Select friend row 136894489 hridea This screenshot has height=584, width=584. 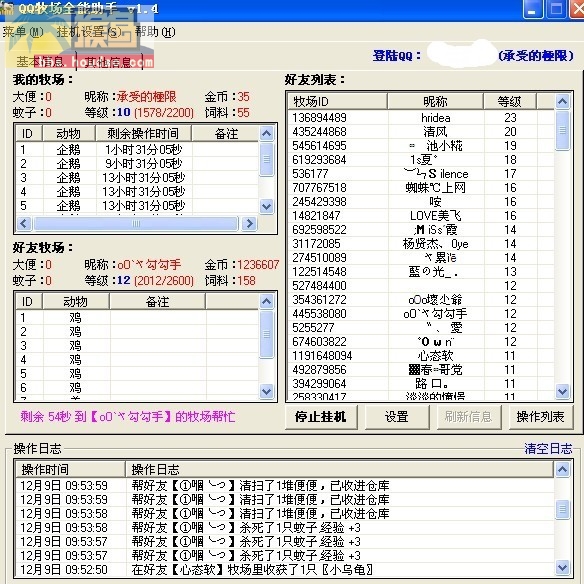421,118
